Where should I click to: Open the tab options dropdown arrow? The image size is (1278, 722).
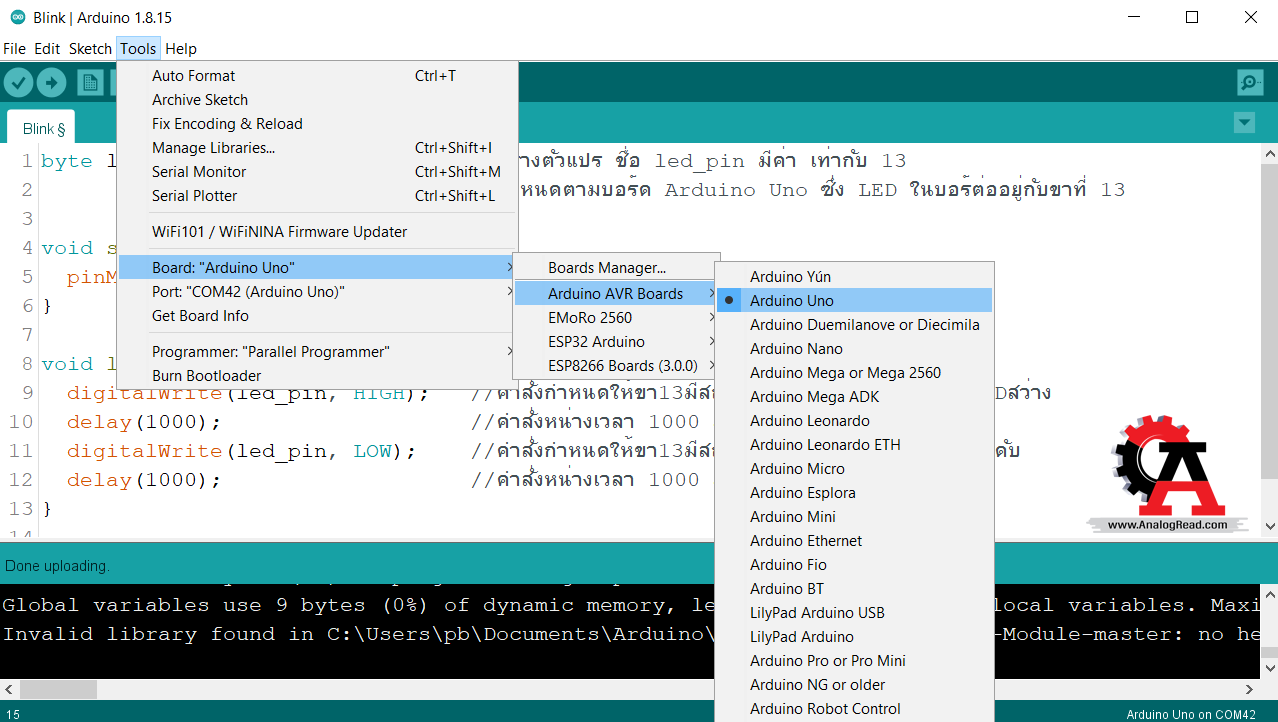1244,123
